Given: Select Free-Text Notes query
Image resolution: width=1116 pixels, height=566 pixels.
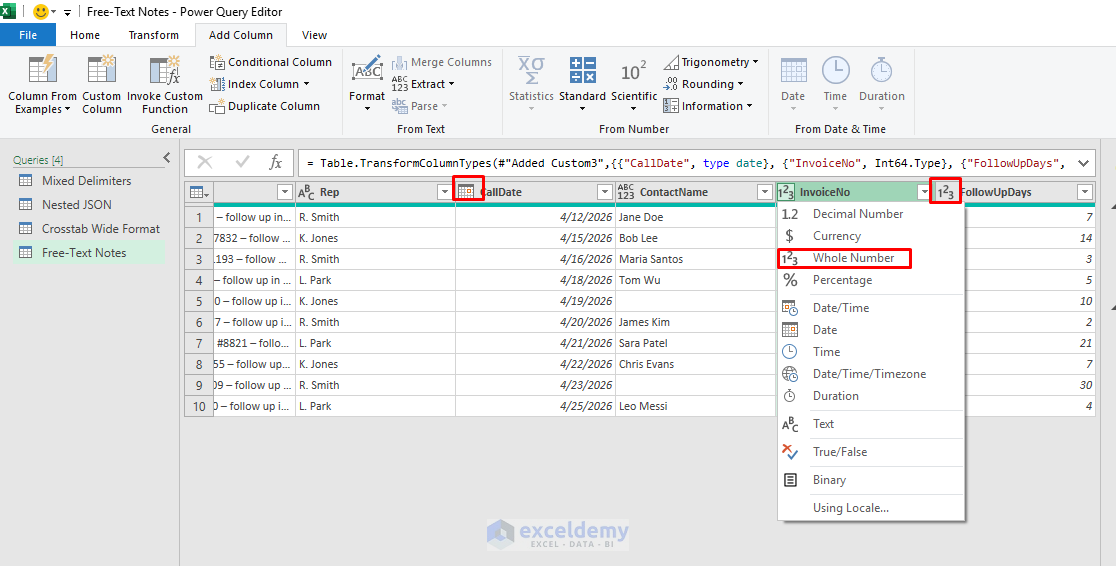Looking at the screenshot, I should pos(88,253).
